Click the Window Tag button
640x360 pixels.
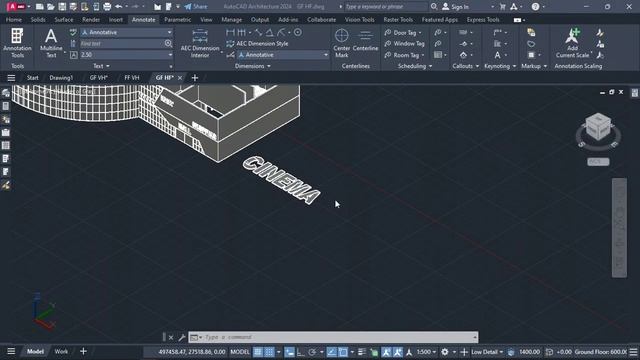[404, 43]
